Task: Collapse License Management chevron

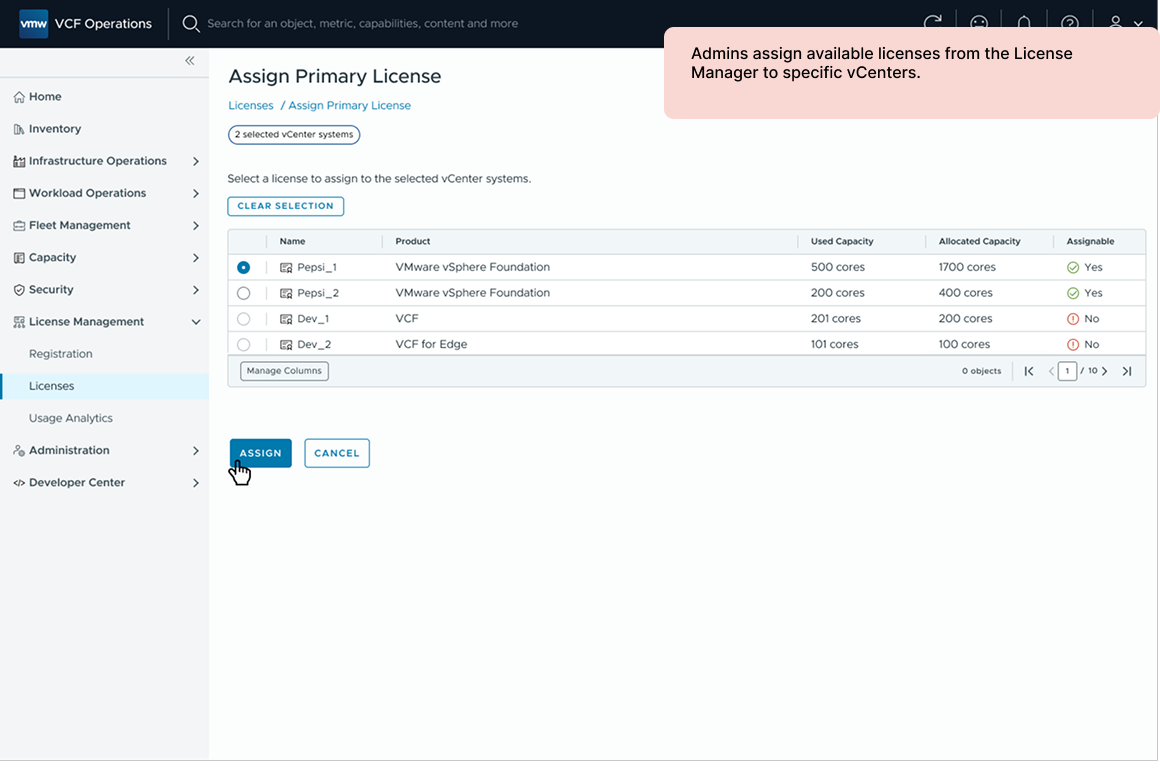Action: point(195,322)
